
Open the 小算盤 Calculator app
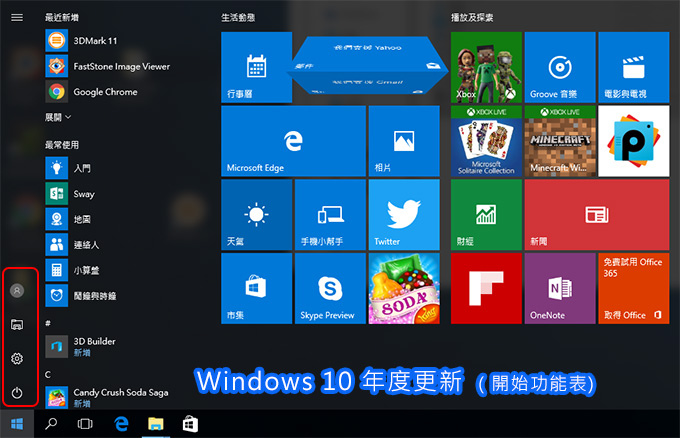[x=72, y=270]
